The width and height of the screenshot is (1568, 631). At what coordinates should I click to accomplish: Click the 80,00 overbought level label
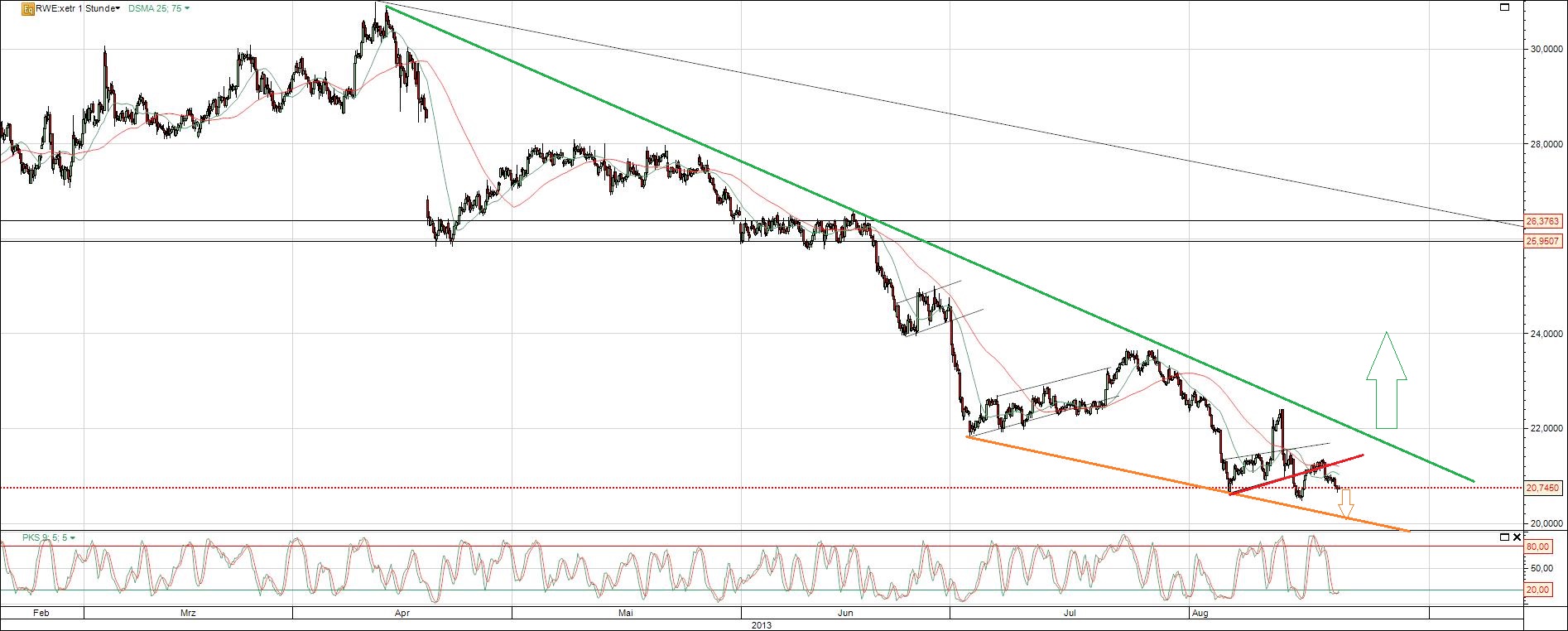pos(1538,547)
